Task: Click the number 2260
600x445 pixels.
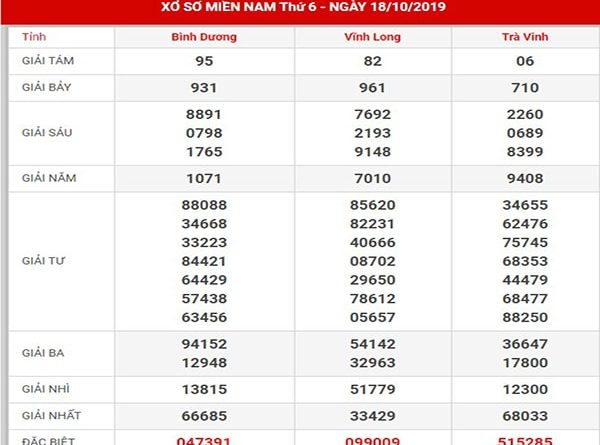Action: coord(525,114)
